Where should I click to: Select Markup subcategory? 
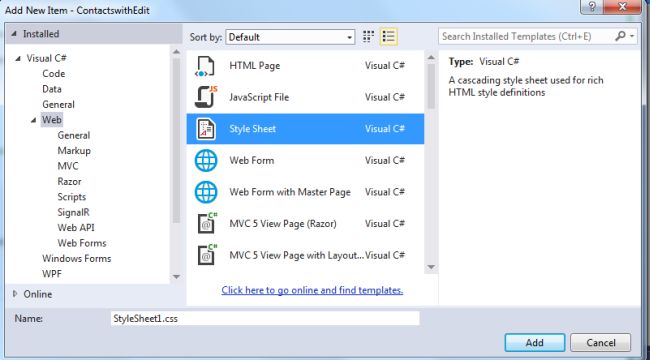(74, 151)
